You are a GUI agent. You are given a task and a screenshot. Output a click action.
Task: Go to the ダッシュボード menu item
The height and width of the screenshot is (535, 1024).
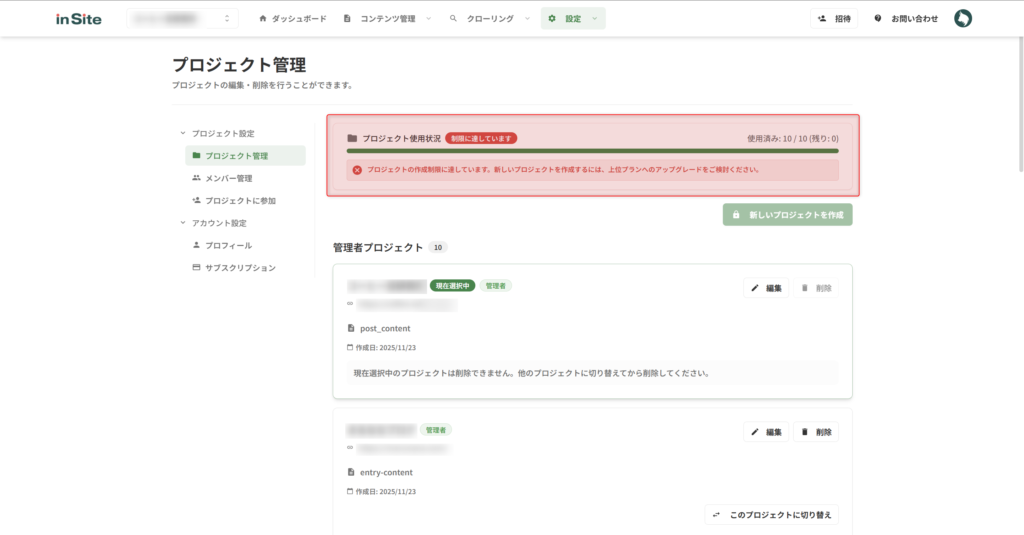pyautogui.click(x=292, y=18)
